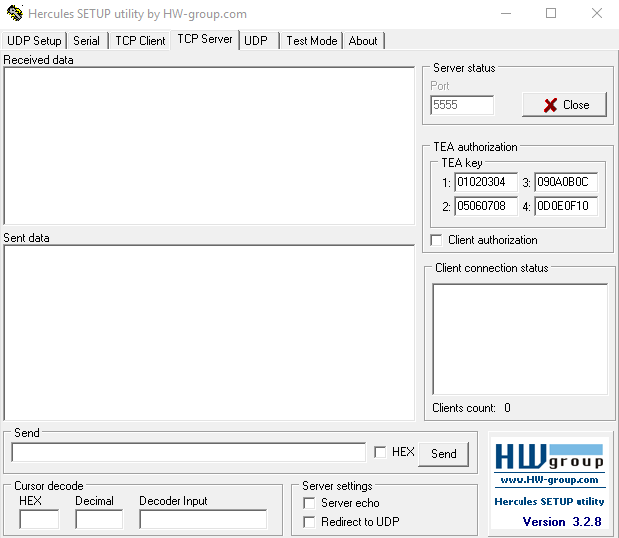Select the TCP Server tab
This screenshot has height=538, width=619.
[x=204, y=39]
